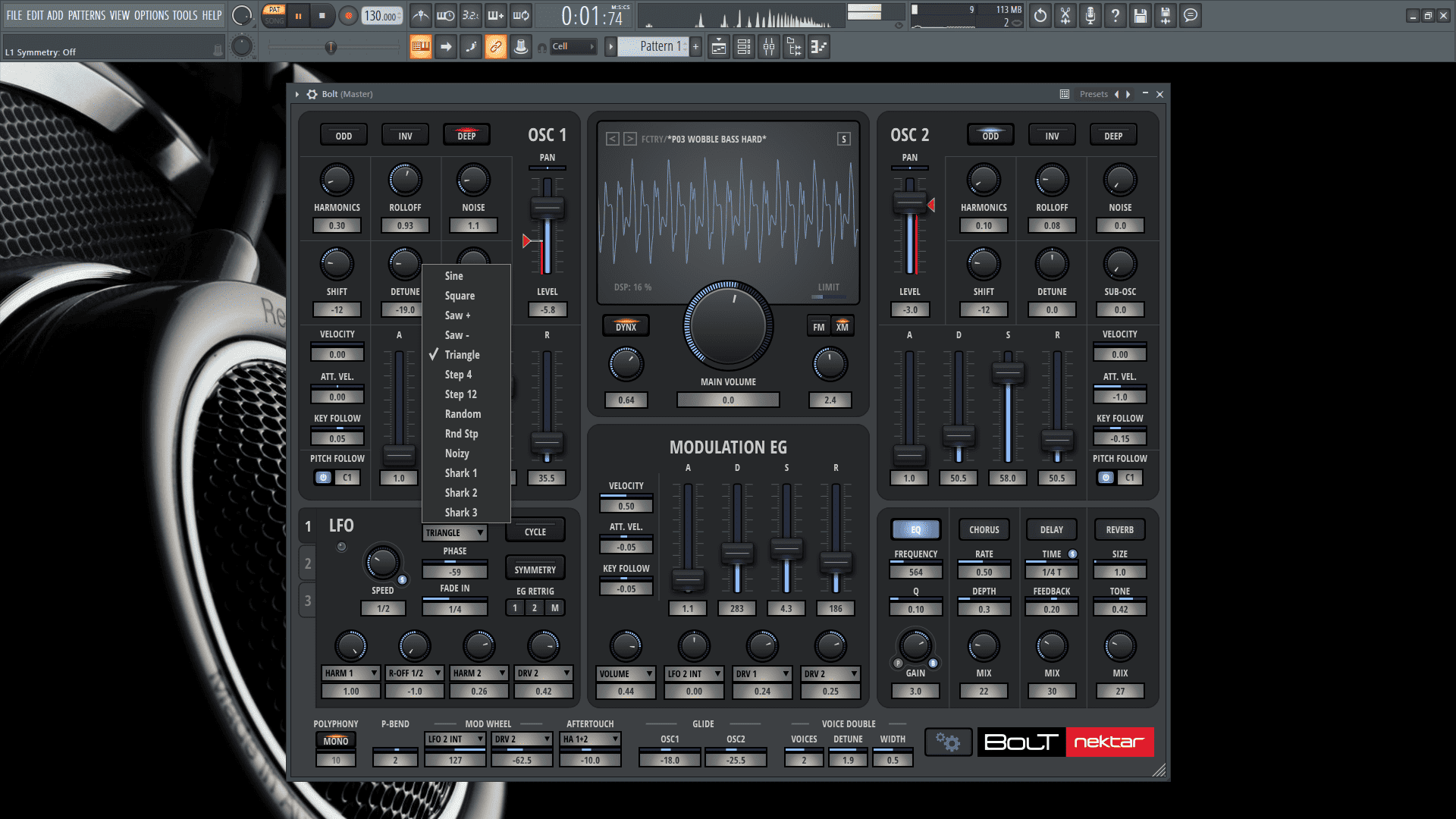The height and width of the screenshot is (819, 1456).
Task: Open the OPTIONS menu
Action: pos(151,15)
